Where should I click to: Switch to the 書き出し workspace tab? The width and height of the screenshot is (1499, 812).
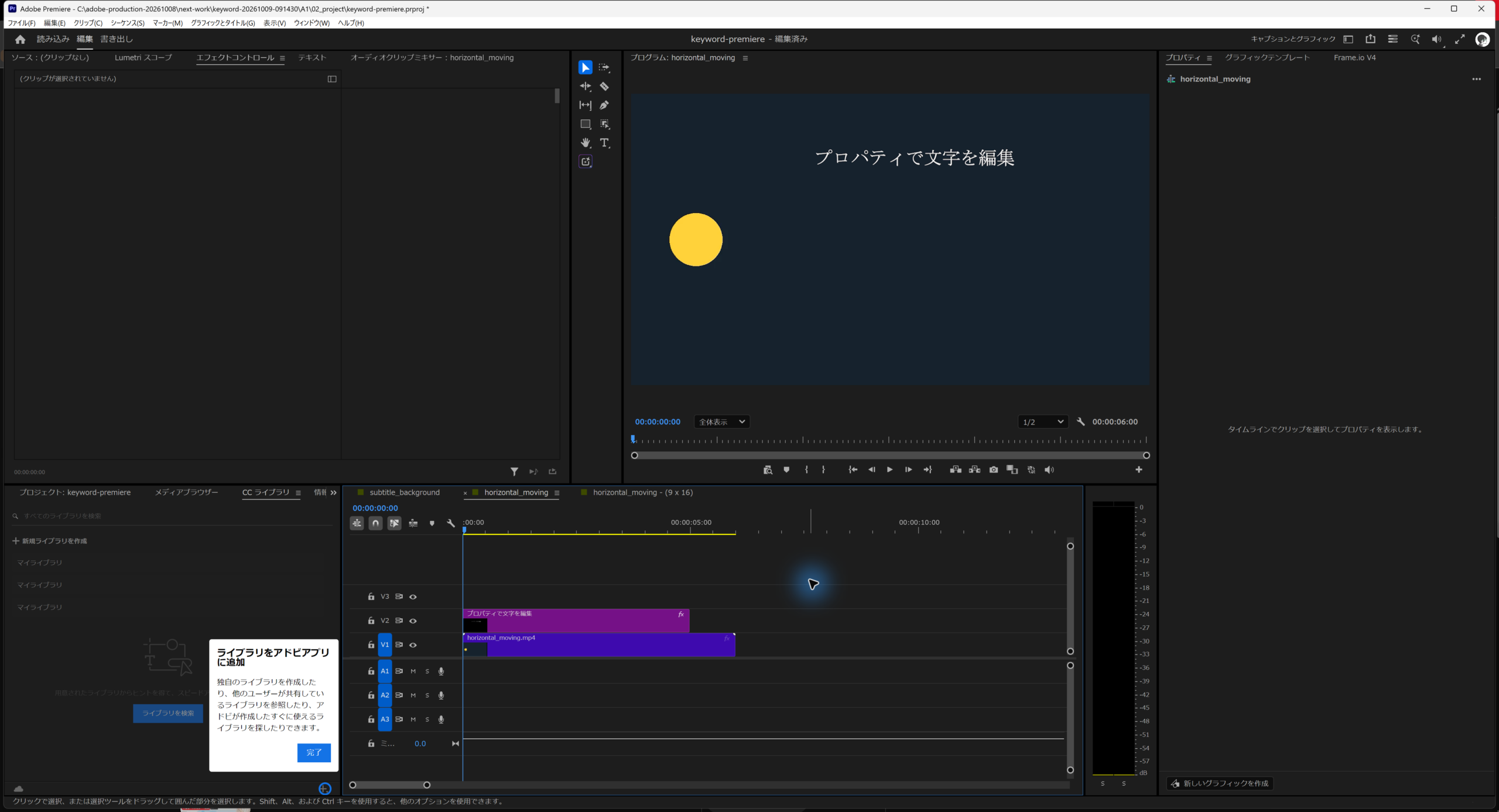click(x=117, y=39)
